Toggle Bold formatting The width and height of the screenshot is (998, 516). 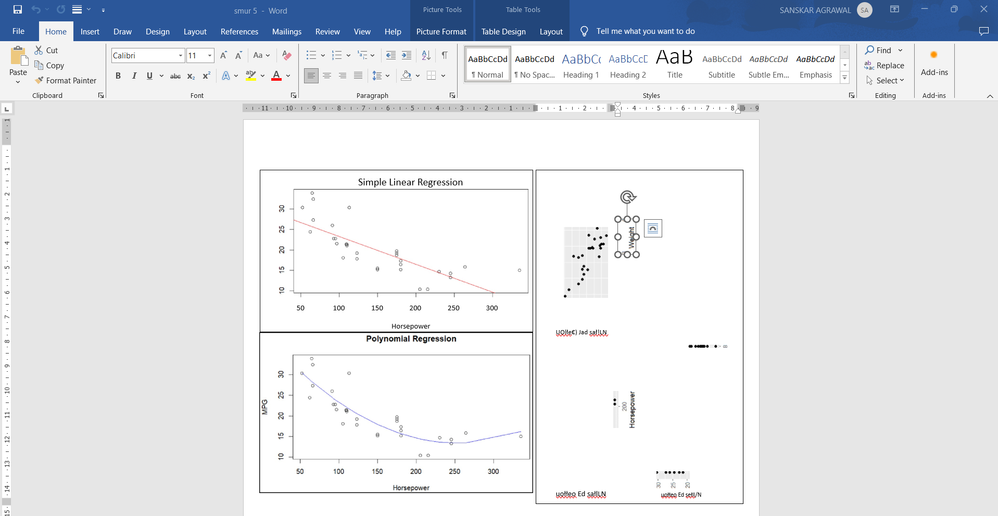click(118, 76)
